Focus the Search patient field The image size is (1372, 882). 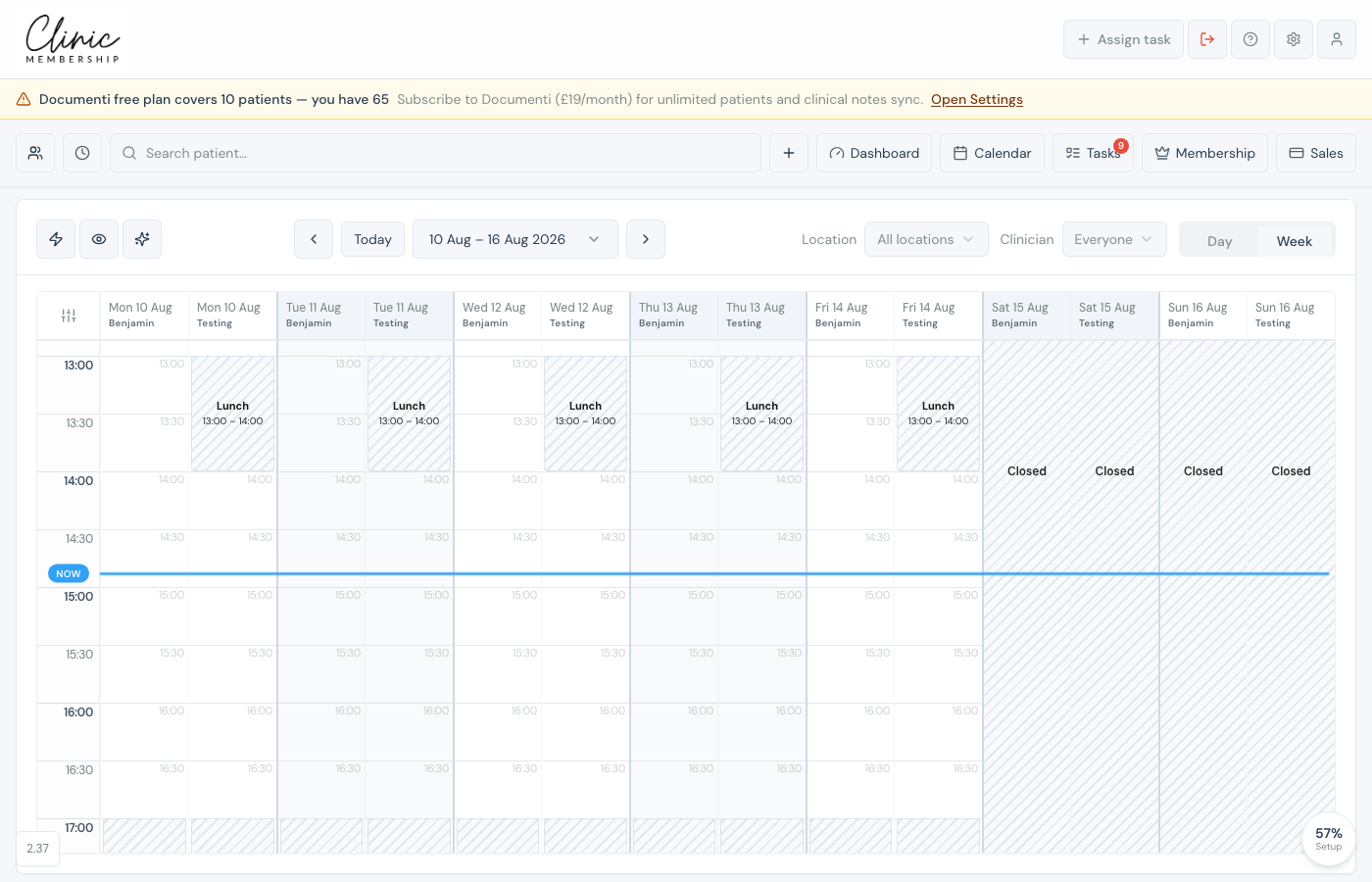435,153
